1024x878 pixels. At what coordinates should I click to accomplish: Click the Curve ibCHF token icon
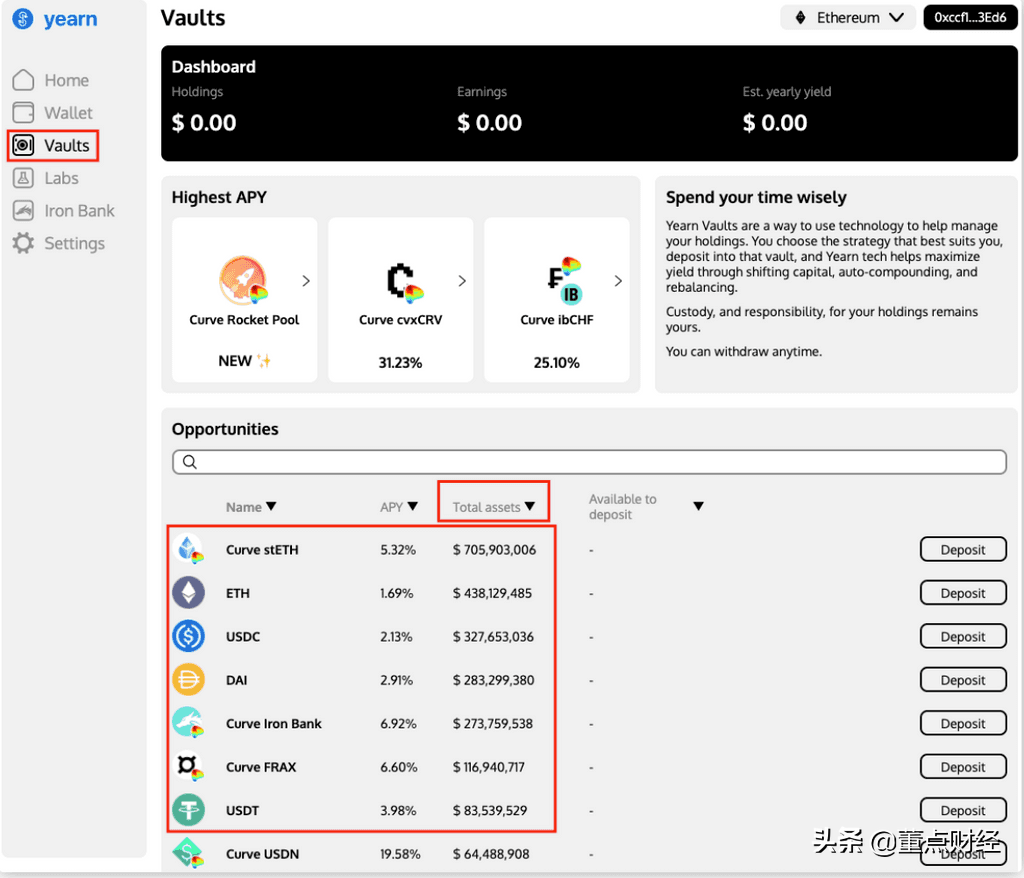click(x=564, y=281)
